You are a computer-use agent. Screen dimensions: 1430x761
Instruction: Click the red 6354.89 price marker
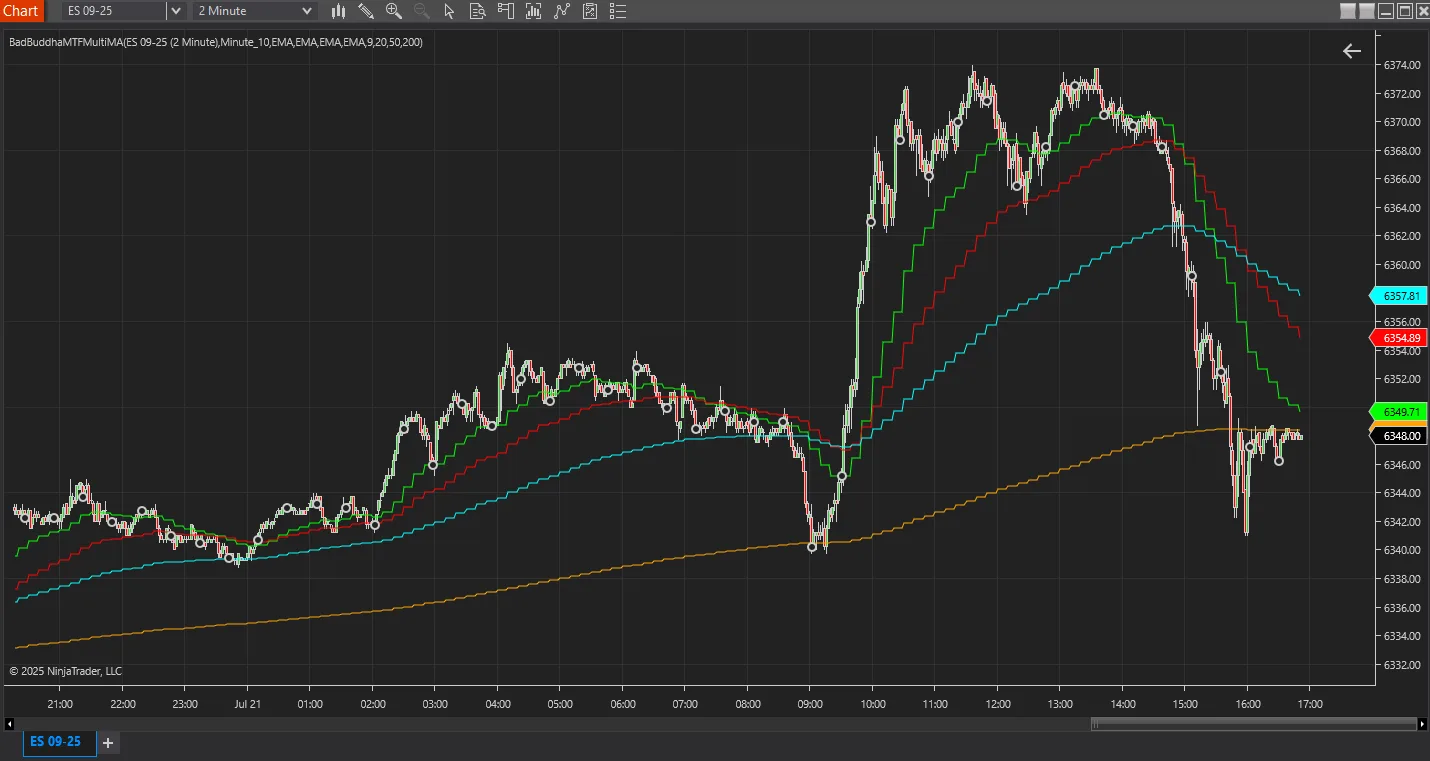point(1398,338)
